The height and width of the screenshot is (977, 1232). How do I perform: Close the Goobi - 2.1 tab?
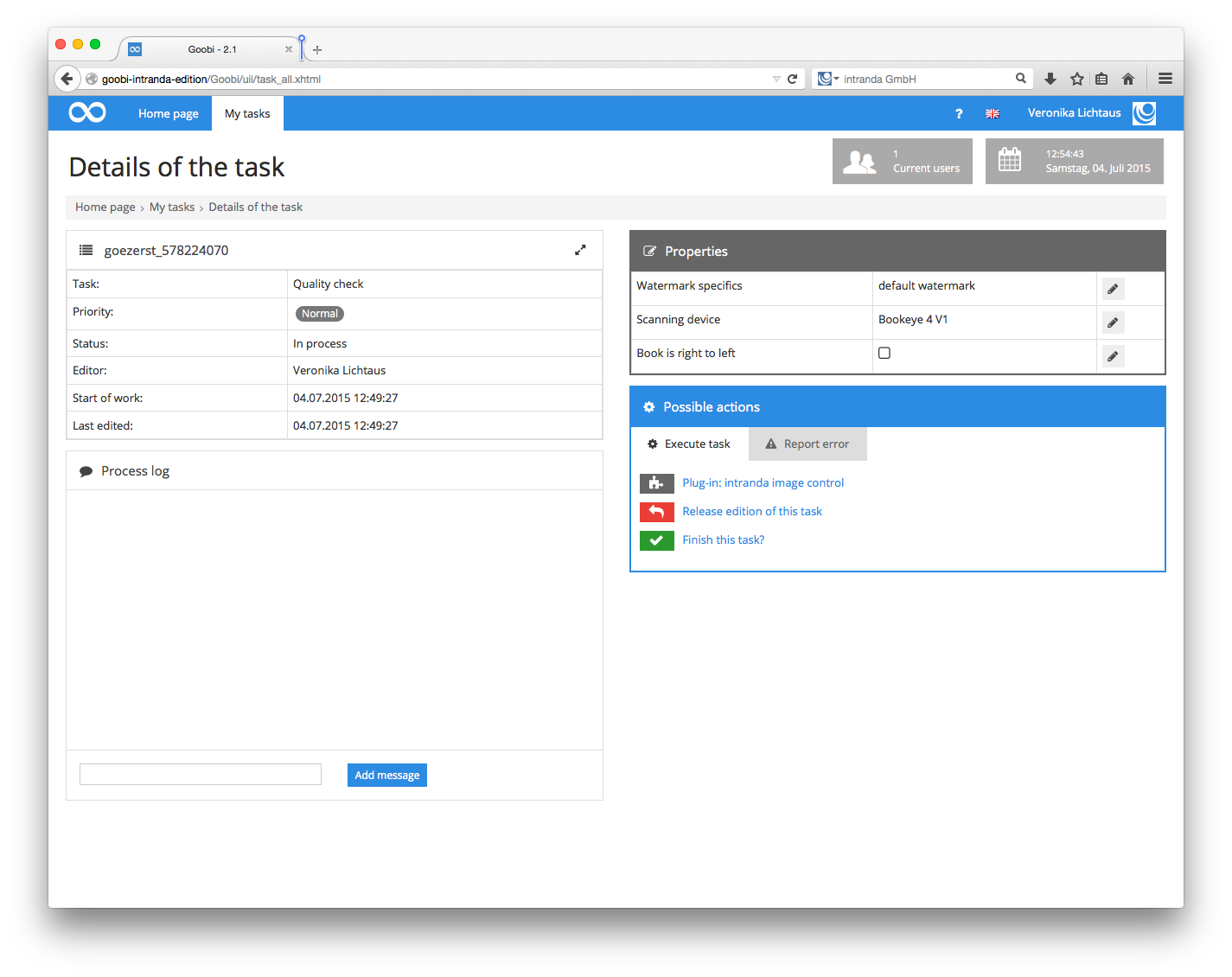(289, 50)
